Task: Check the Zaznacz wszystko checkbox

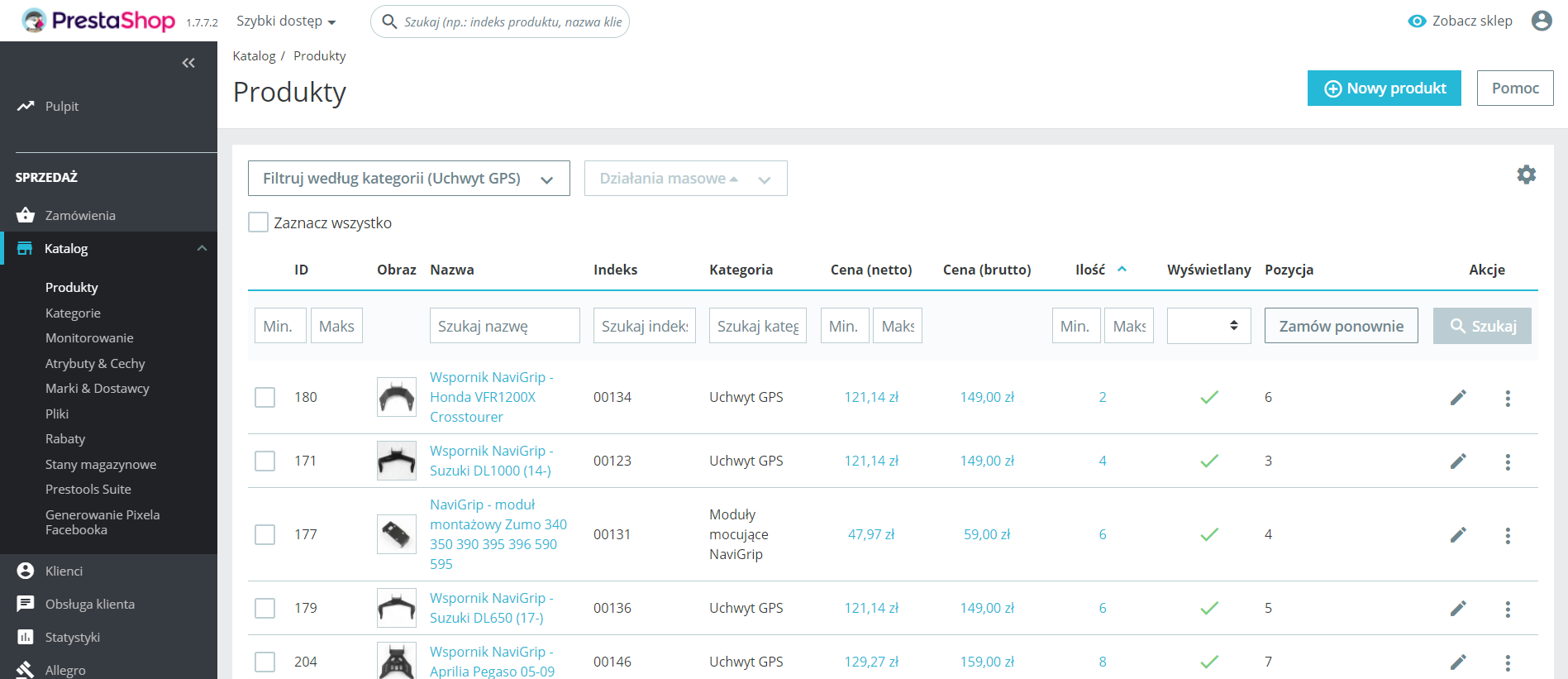Action: coord(259,222)
